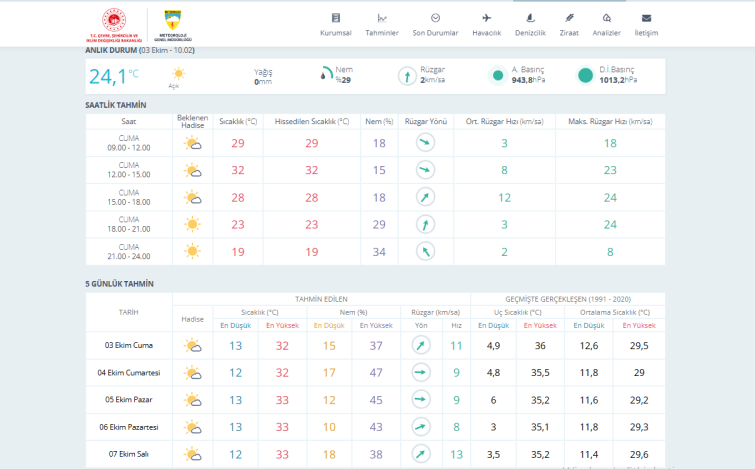The height and width of the screenshot is (469, 755).
Task: Open the Kurumsal menu icon
Action: tap(335, 18)
